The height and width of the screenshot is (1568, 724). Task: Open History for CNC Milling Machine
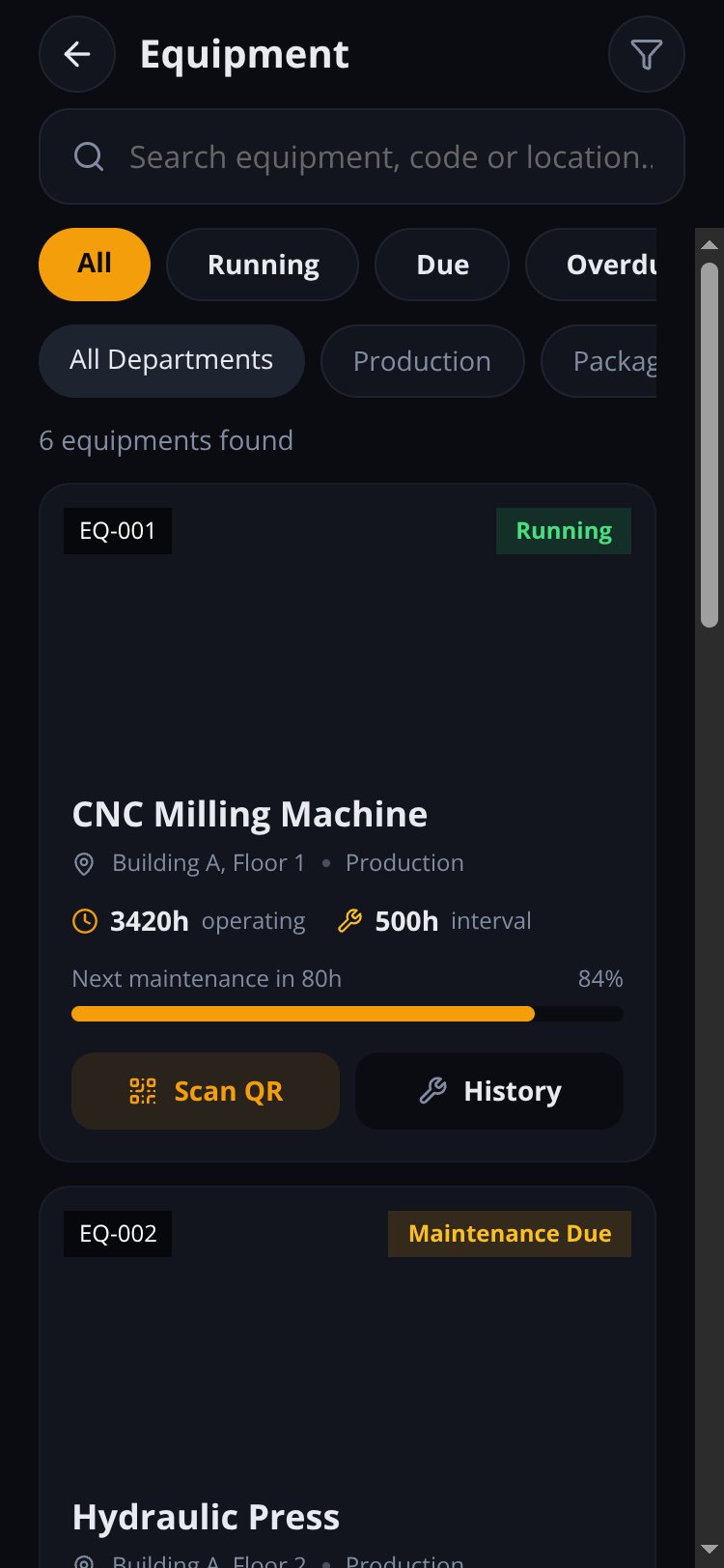click(x=489, y=1091)
